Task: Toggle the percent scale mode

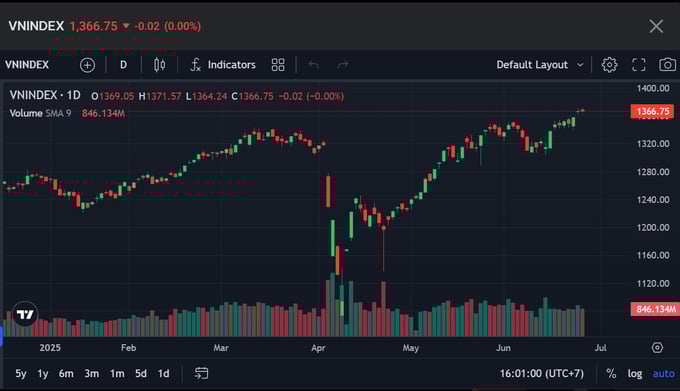Action: click(611, 374)
